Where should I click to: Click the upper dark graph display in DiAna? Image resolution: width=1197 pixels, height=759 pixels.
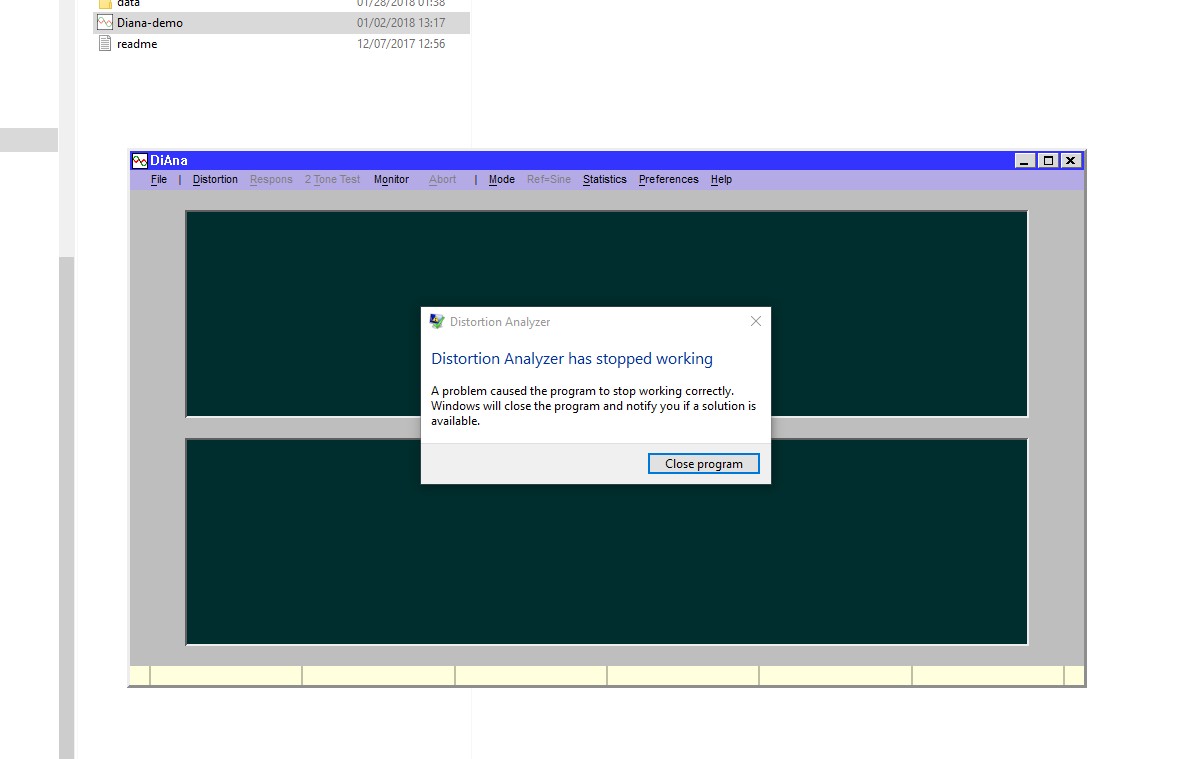pos(607,314)
